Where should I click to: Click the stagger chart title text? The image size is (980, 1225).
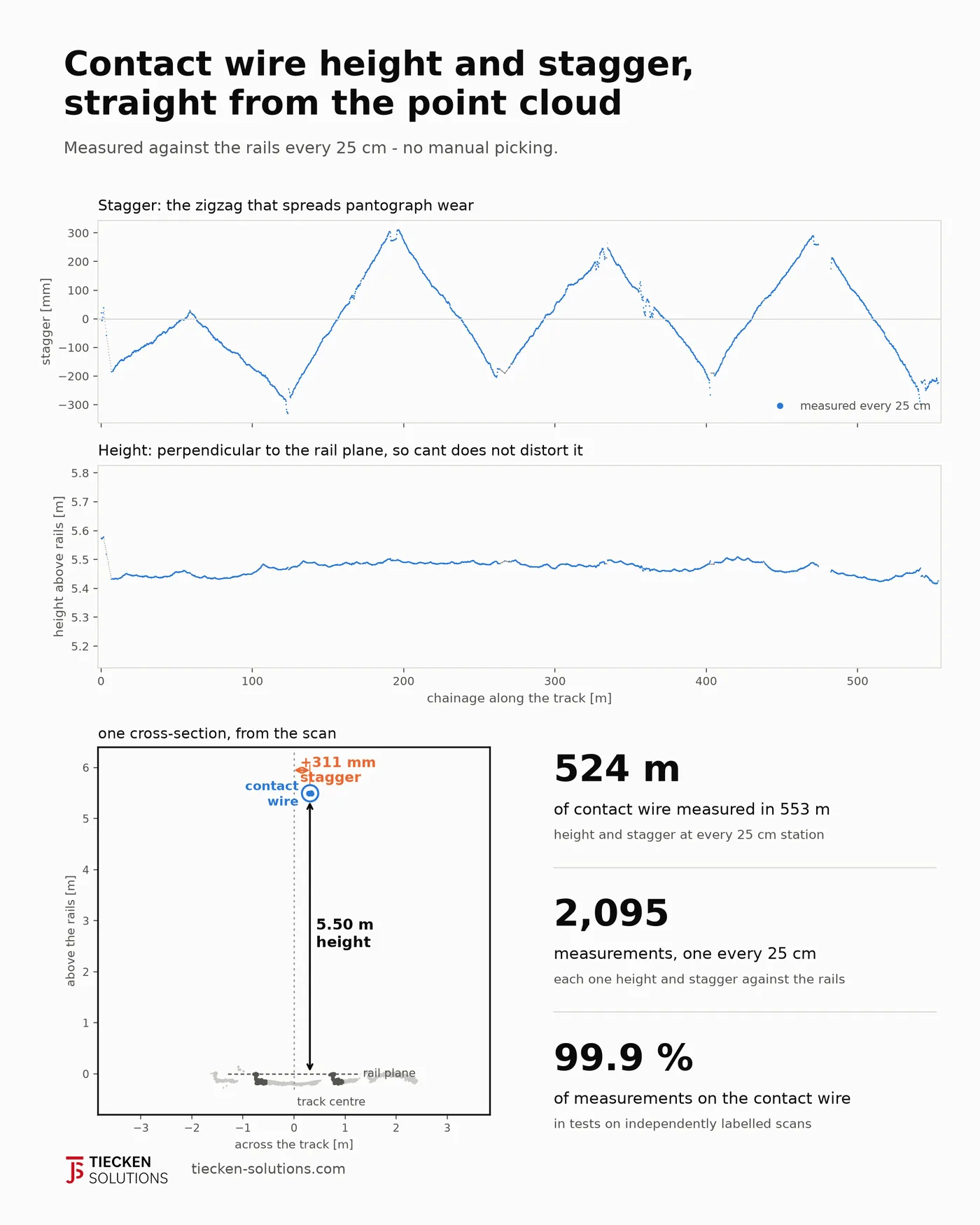(x=286, y=206)
